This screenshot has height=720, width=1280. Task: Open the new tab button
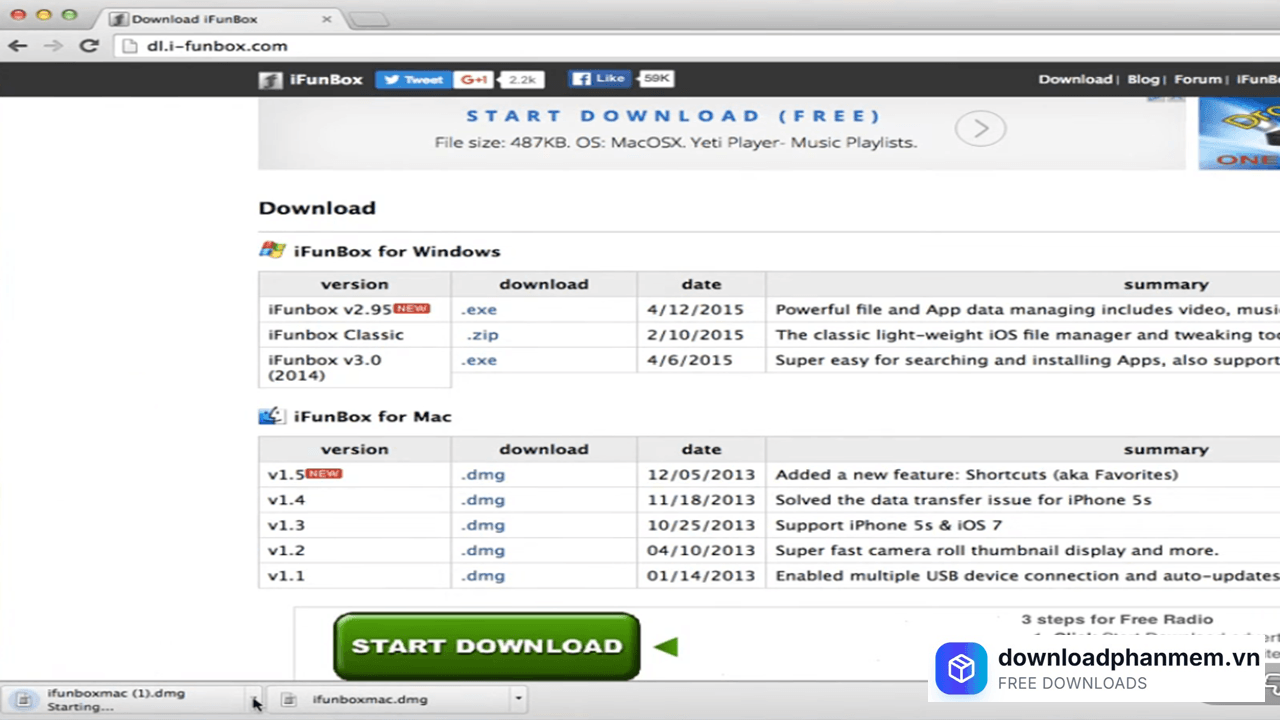point(368,19)
